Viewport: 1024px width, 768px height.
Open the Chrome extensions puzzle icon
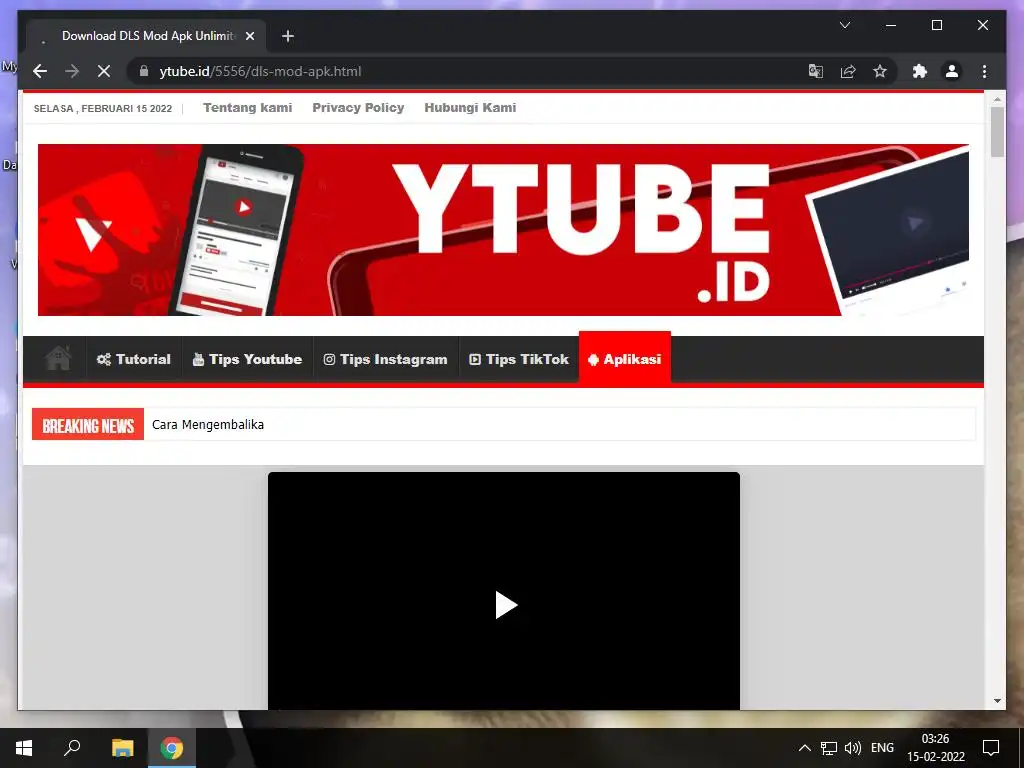coord(920,71)
